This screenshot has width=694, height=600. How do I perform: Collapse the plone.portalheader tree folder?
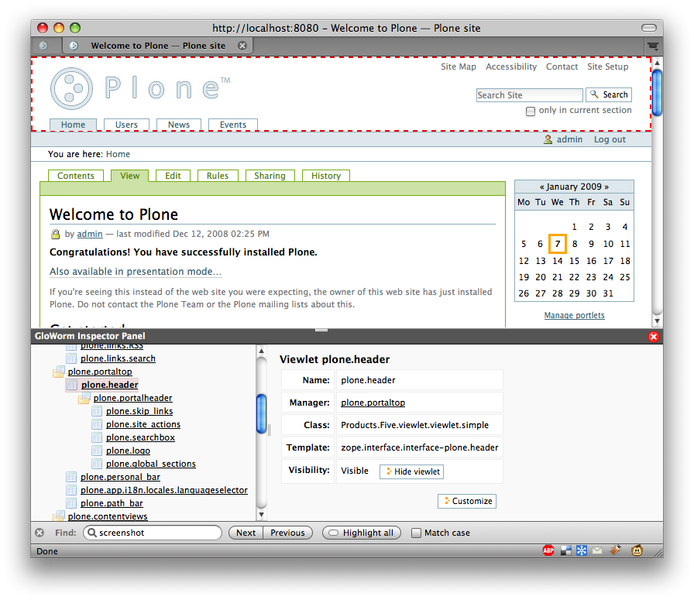(x=85, y=398)
